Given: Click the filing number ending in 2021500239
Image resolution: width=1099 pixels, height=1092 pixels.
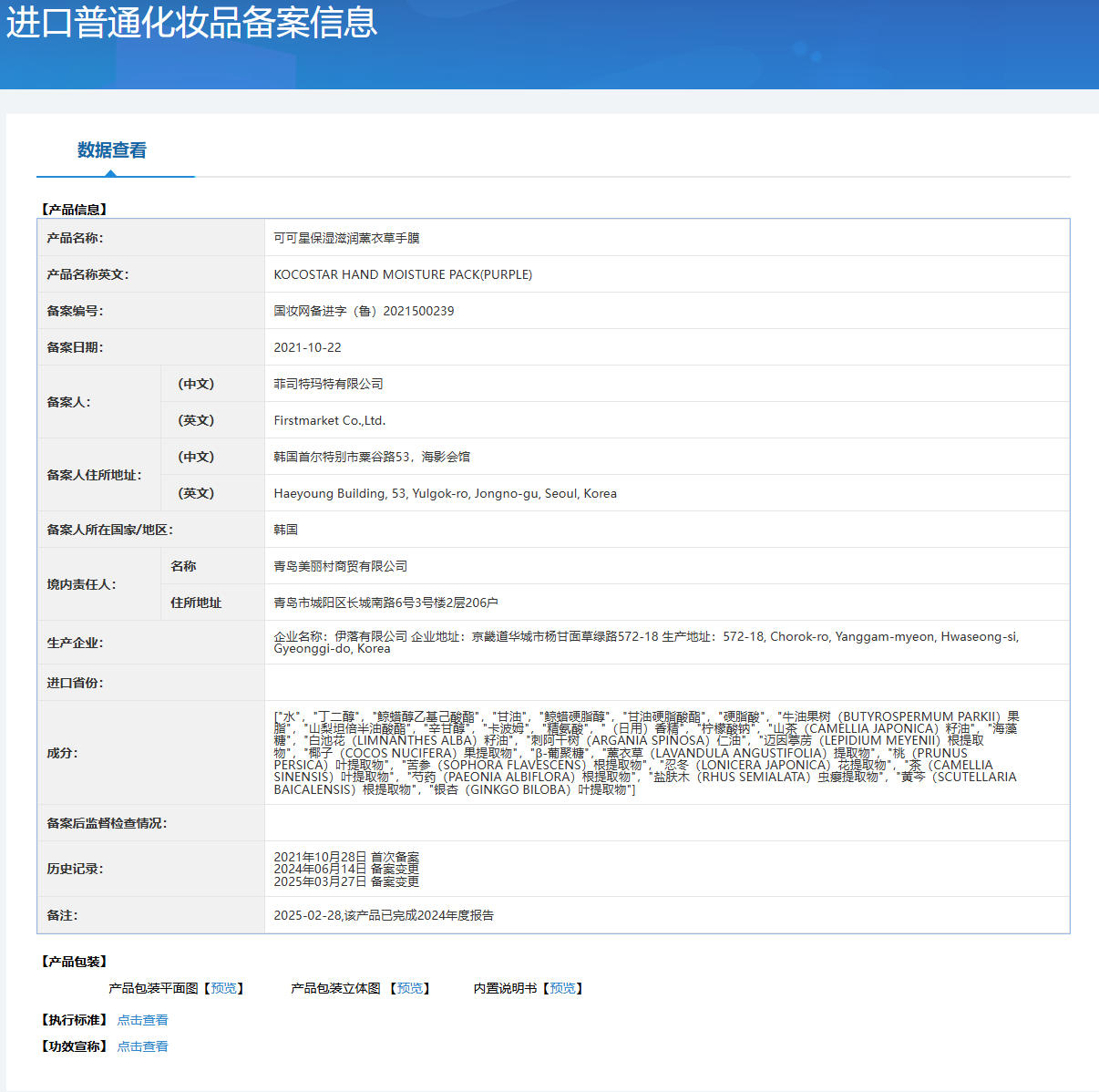Looking at the screenshot, I should pyautogui.click(x=364, y=311).
